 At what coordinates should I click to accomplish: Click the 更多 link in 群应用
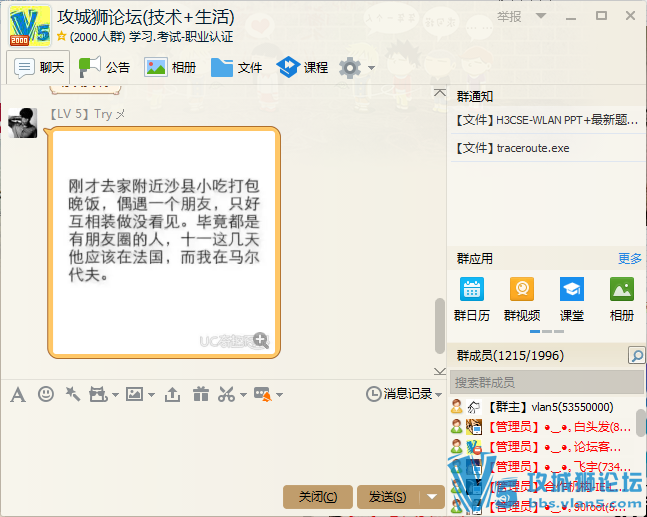[x=630, y=258]
